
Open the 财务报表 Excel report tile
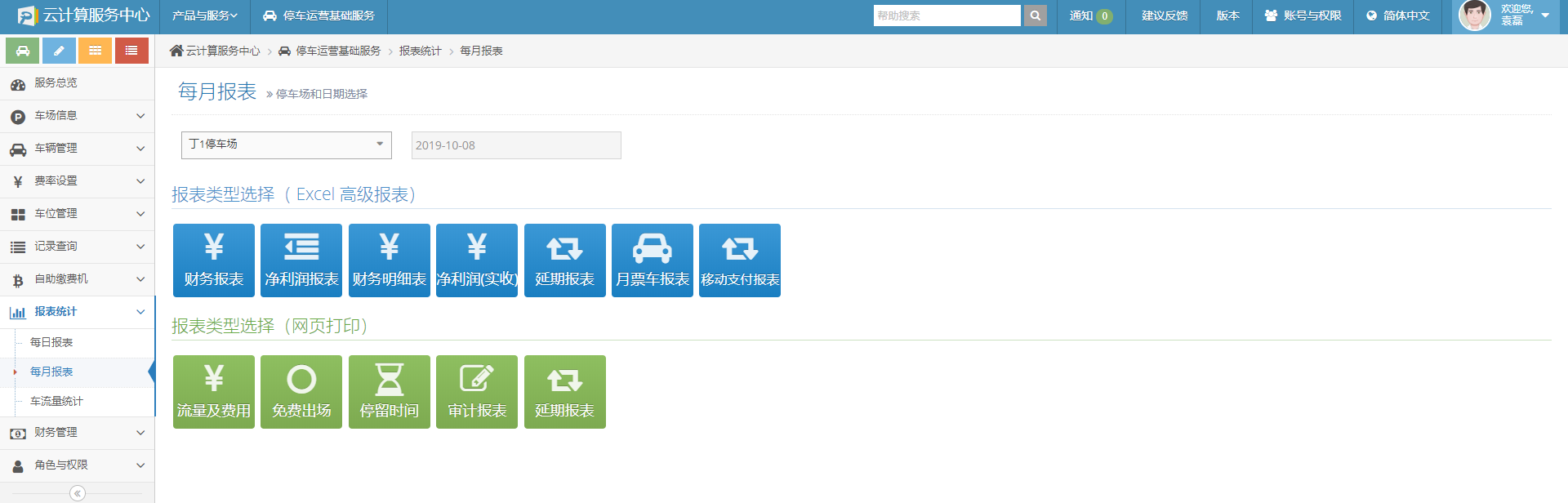[x=214, y=260]
